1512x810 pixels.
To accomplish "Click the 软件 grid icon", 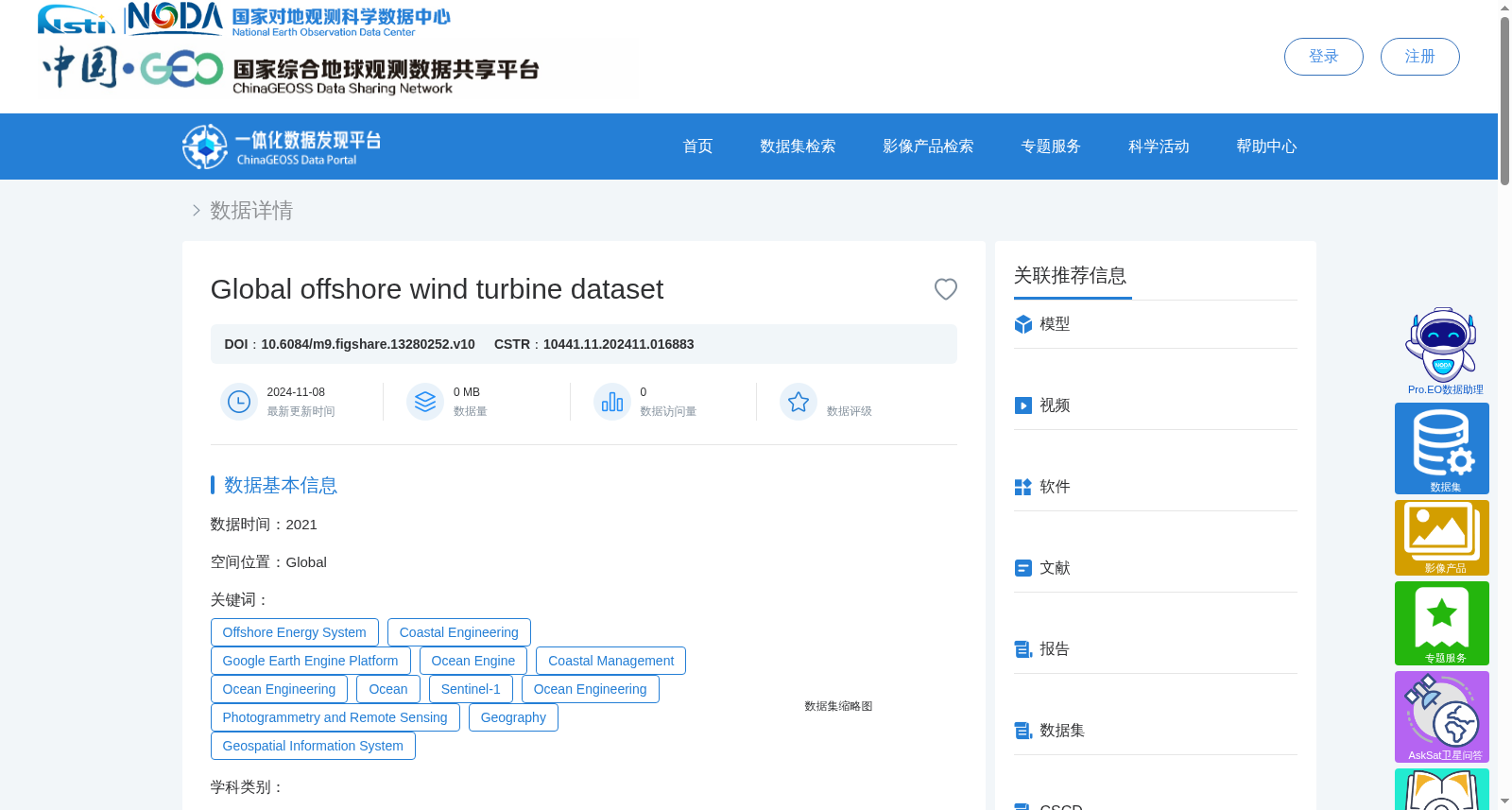I will [x=1022, y=487].
